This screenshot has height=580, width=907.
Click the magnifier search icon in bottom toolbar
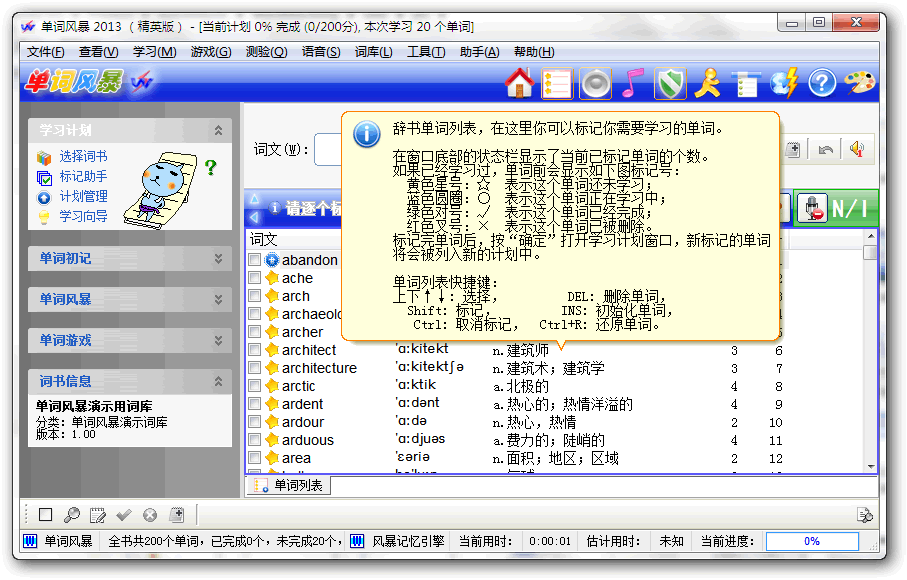pyautogui.click(x=71, y=515)
